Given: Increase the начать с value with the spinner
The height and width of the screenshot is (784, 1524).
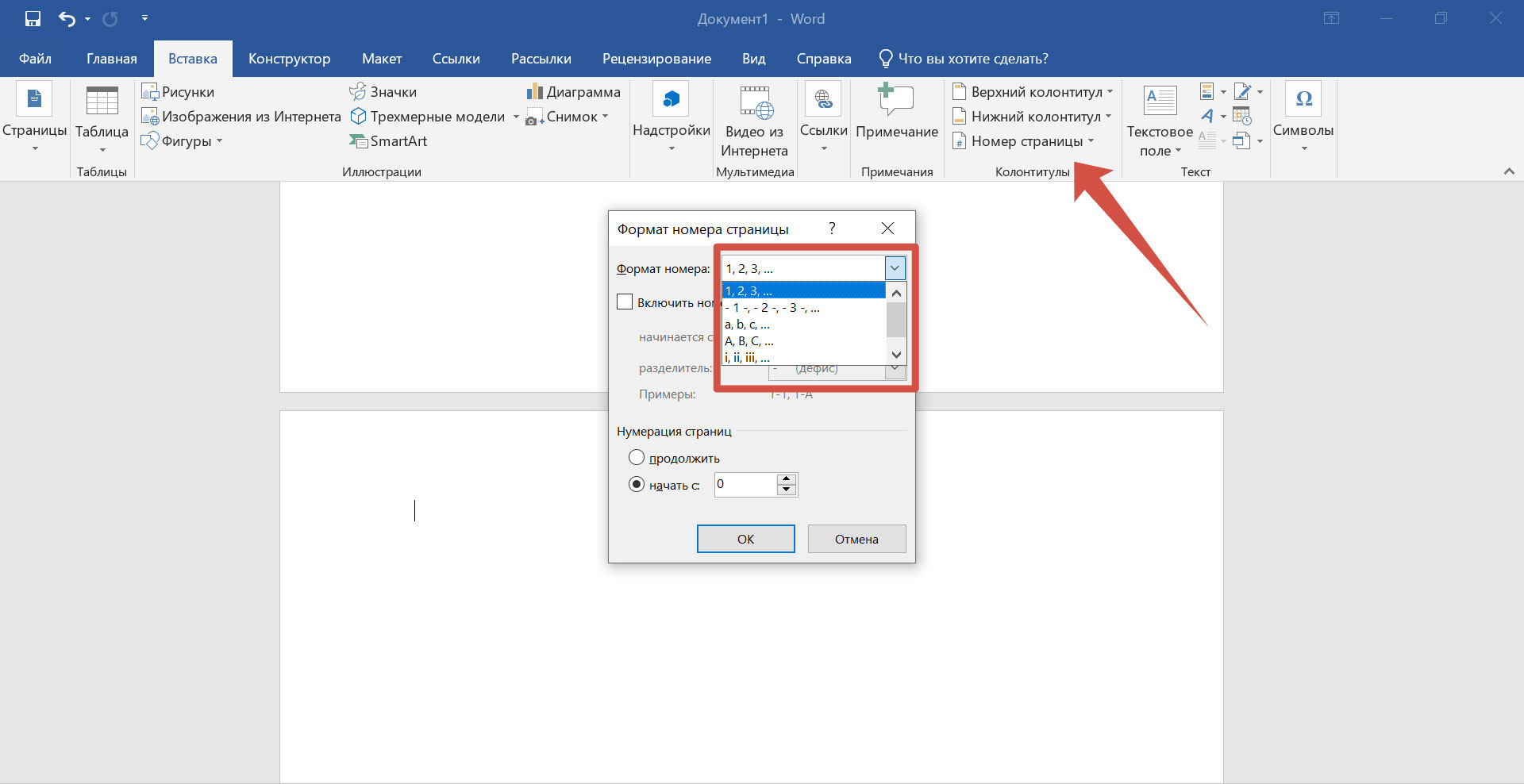Looking at the screenshot, I should pyautogui.click(x=787, y=478).
